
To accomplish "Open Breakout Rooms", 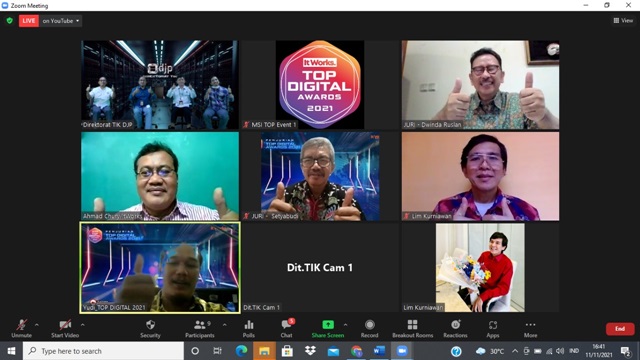I will pyautogui.click(x=412, y=329).
